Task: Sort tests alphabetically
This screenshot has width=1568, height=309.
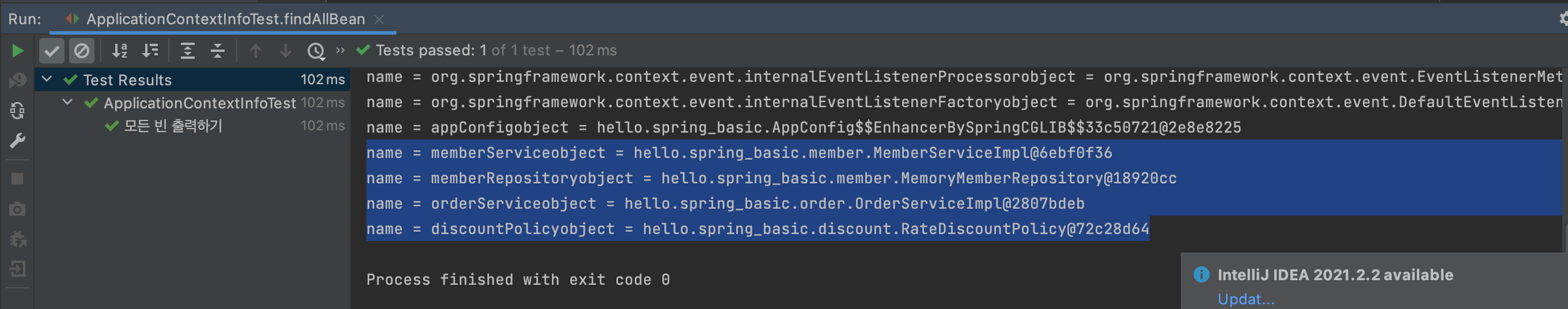Action: pyautogui.click(x=120, y=51)
